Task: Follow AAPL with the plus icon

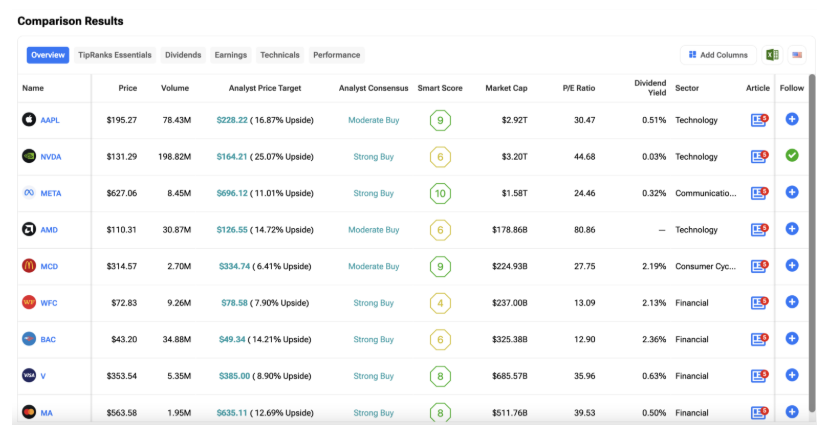Action: point(792,119)
